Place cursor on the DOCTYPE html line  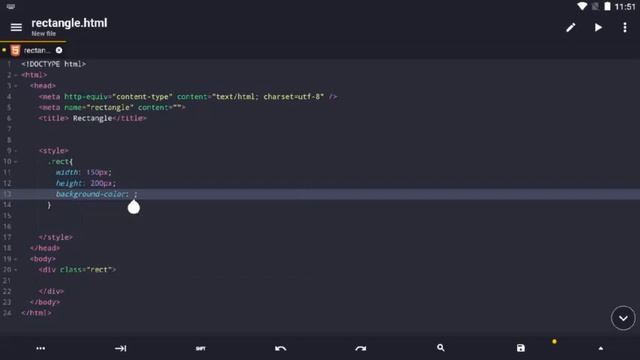pyautogui.click(x=53, y=64)
